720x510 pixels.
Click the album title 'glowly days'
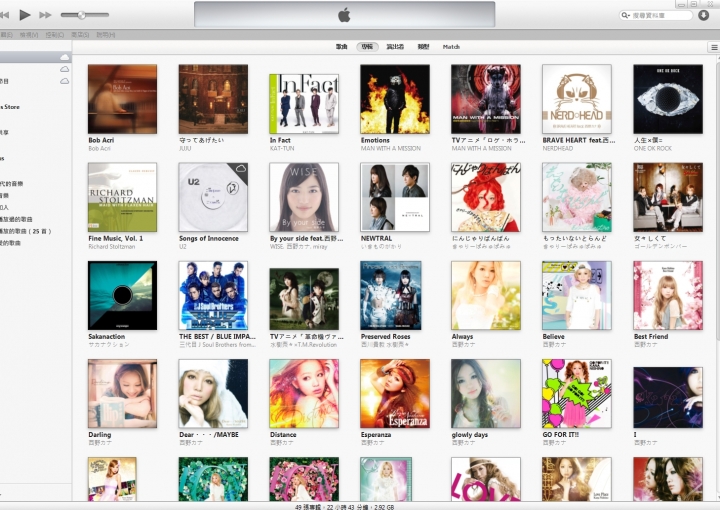[470, 435]
